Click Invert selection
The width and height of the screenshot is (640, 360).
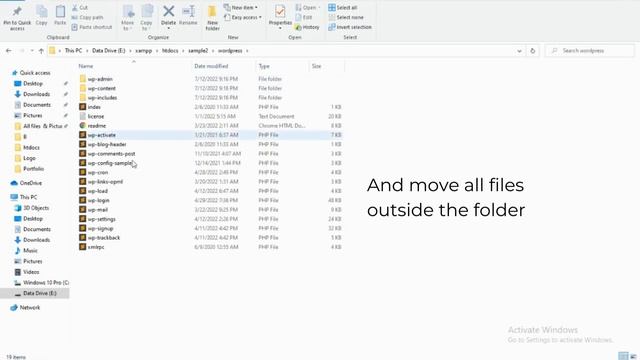(x=350, y=27)
